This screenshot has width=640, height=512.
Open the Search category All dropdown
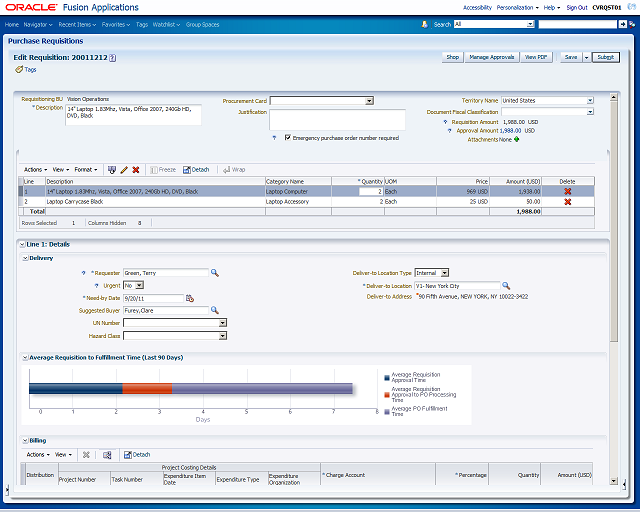click(x=530, y=24)
